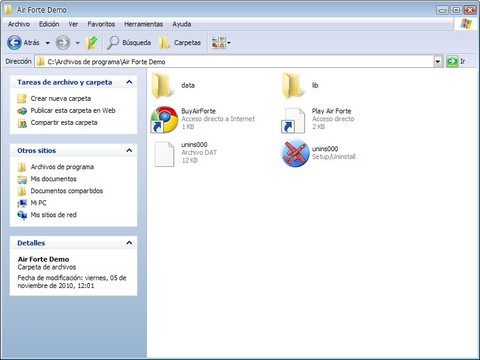This screenshot has width=480, height=360.
Task: Open the Views icon in toolbar
Action: 218,43
